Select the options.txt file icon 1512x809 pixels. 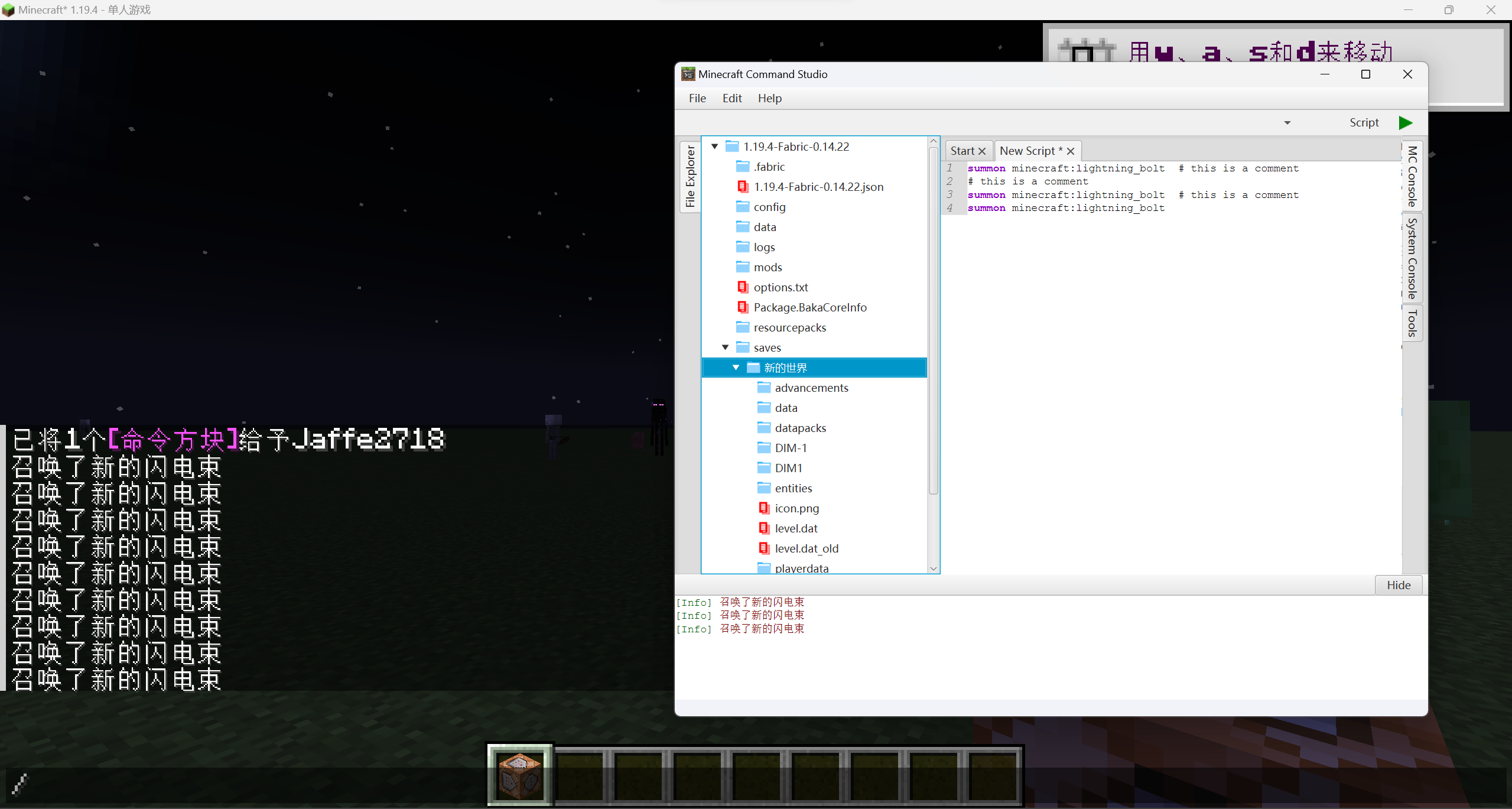coord(743,287)
